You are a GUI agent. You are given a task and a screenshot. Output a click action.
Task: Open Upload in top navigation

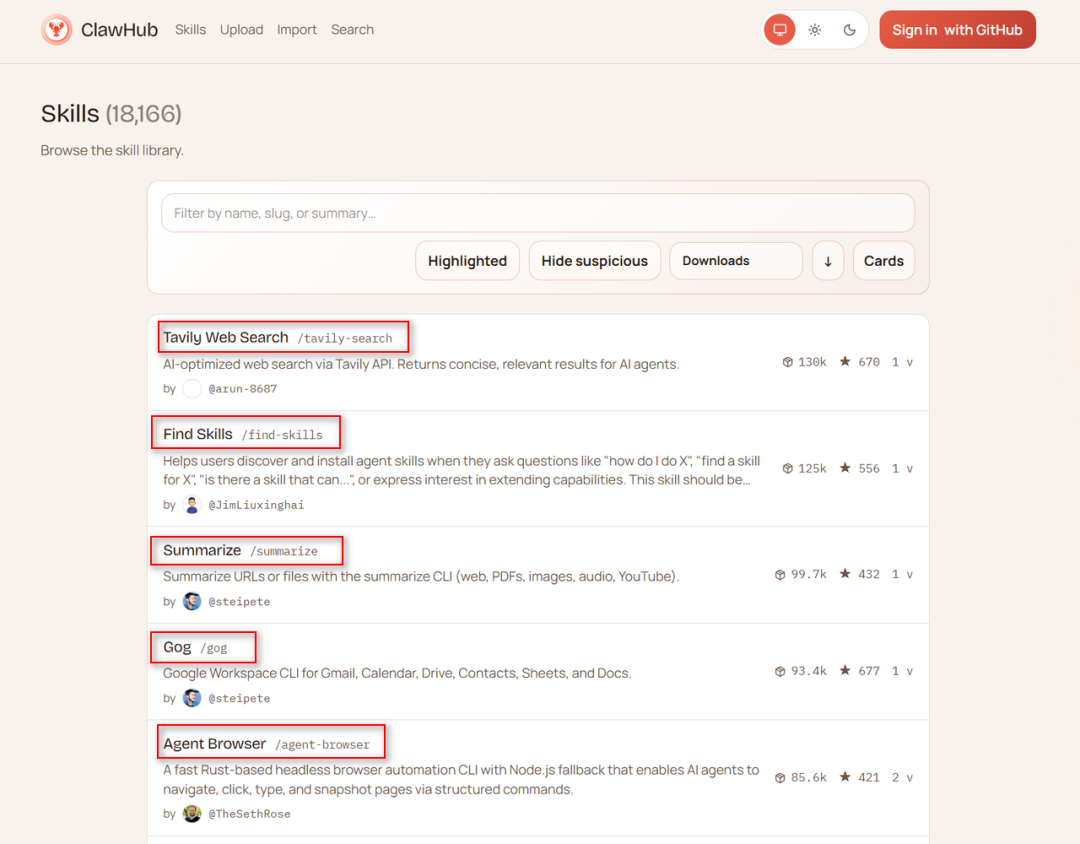[242, 30]
